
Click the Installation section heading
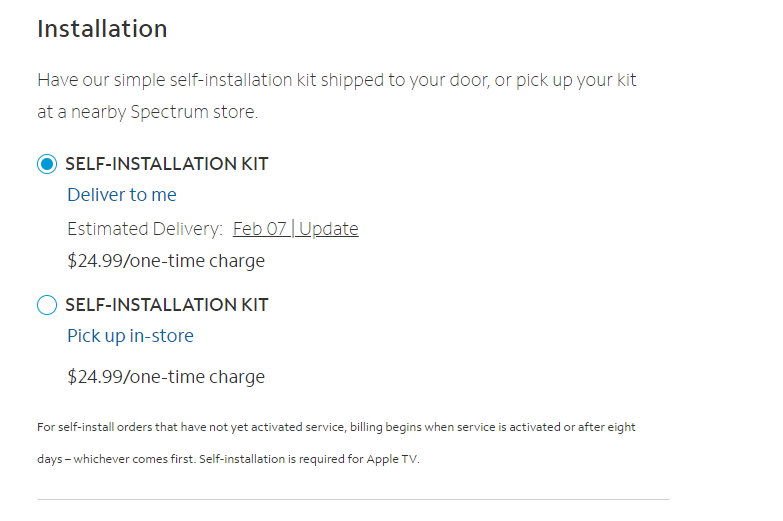coord(102,29)
